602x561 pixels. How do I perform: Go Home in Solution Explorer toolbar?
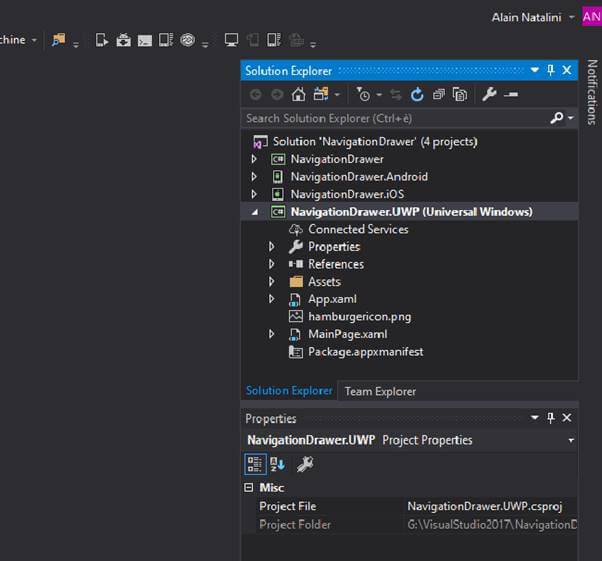[x=298, y=94]
